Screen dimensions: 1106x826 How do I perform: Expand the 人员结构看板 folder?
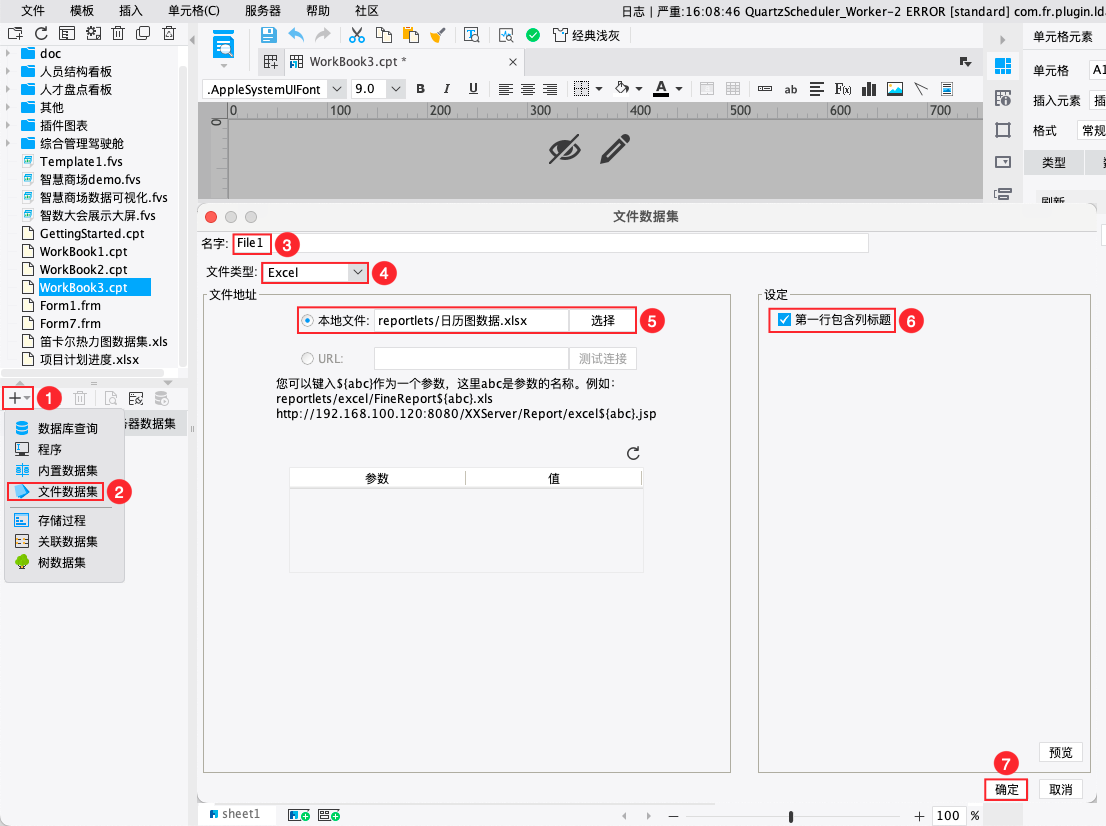click(x=8, y=71)
